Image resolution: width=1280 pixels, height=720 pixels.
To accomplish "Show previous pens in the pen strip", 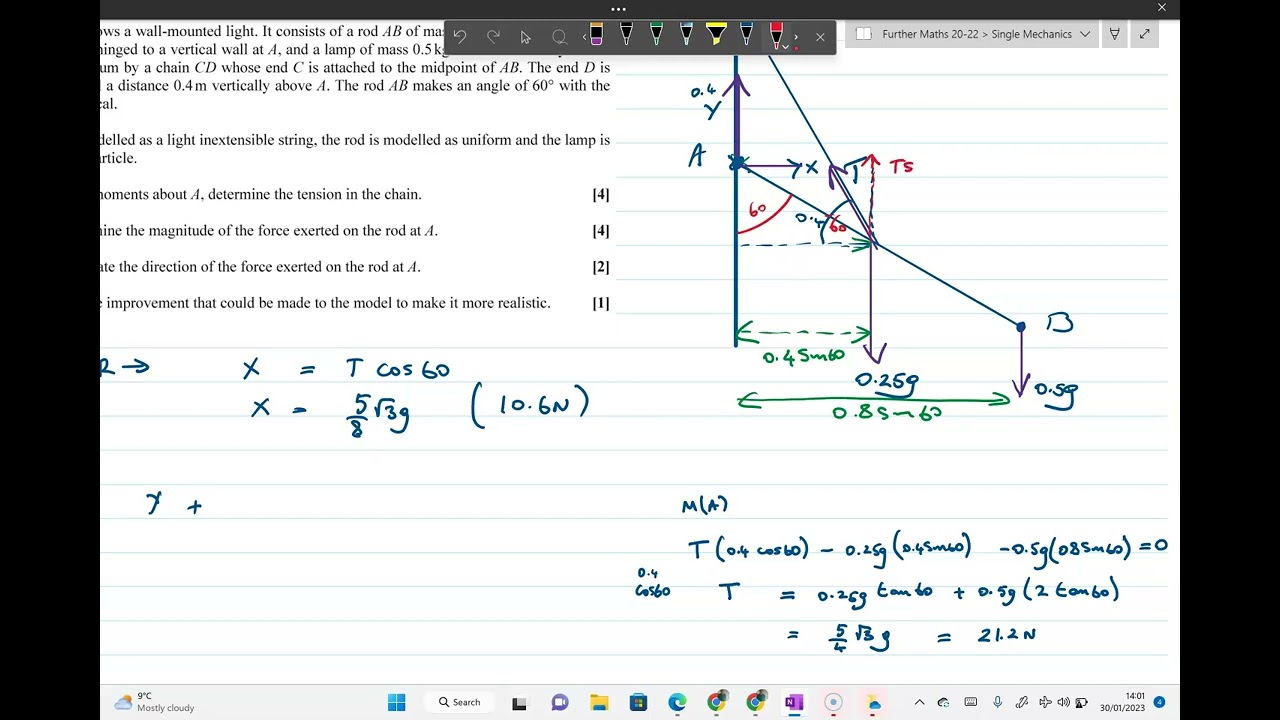I will [584, 37].
